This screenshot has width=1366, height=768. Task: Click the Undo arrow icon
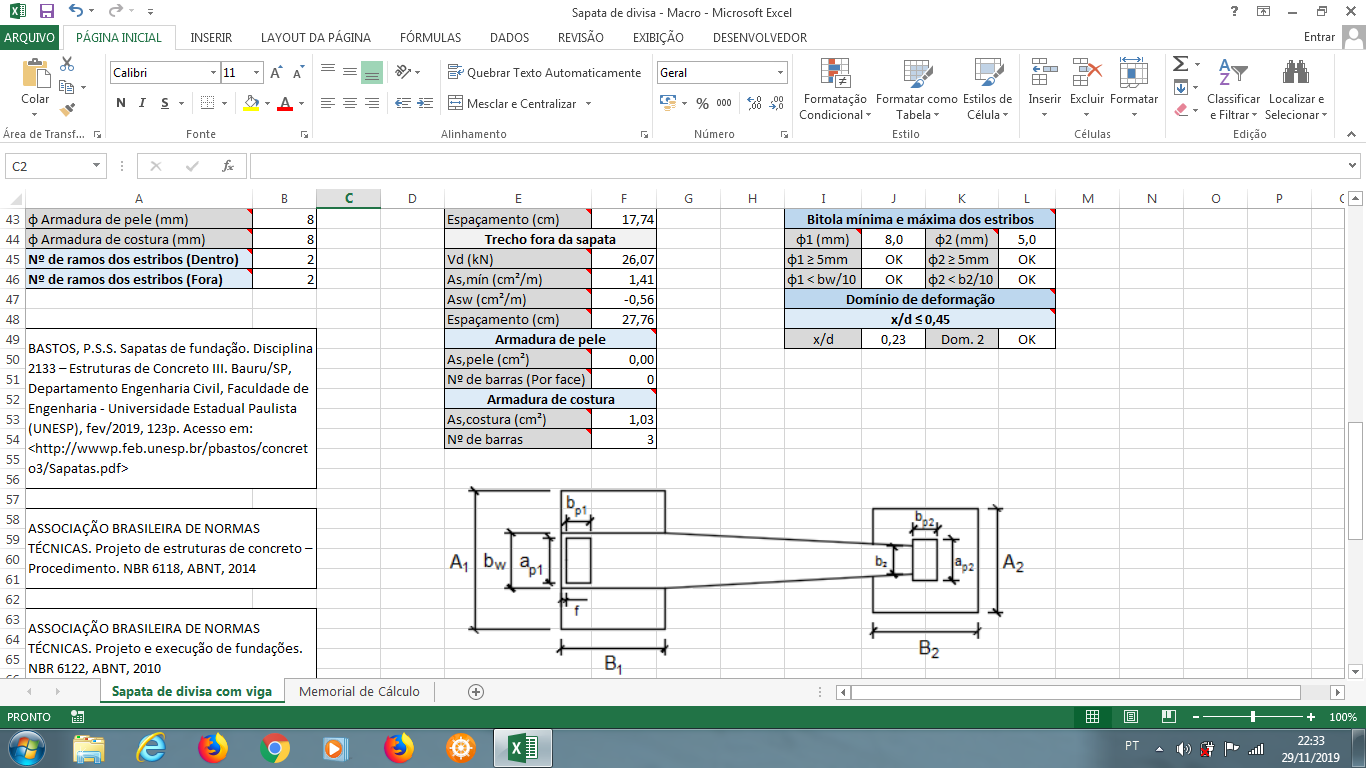(77, 12)
